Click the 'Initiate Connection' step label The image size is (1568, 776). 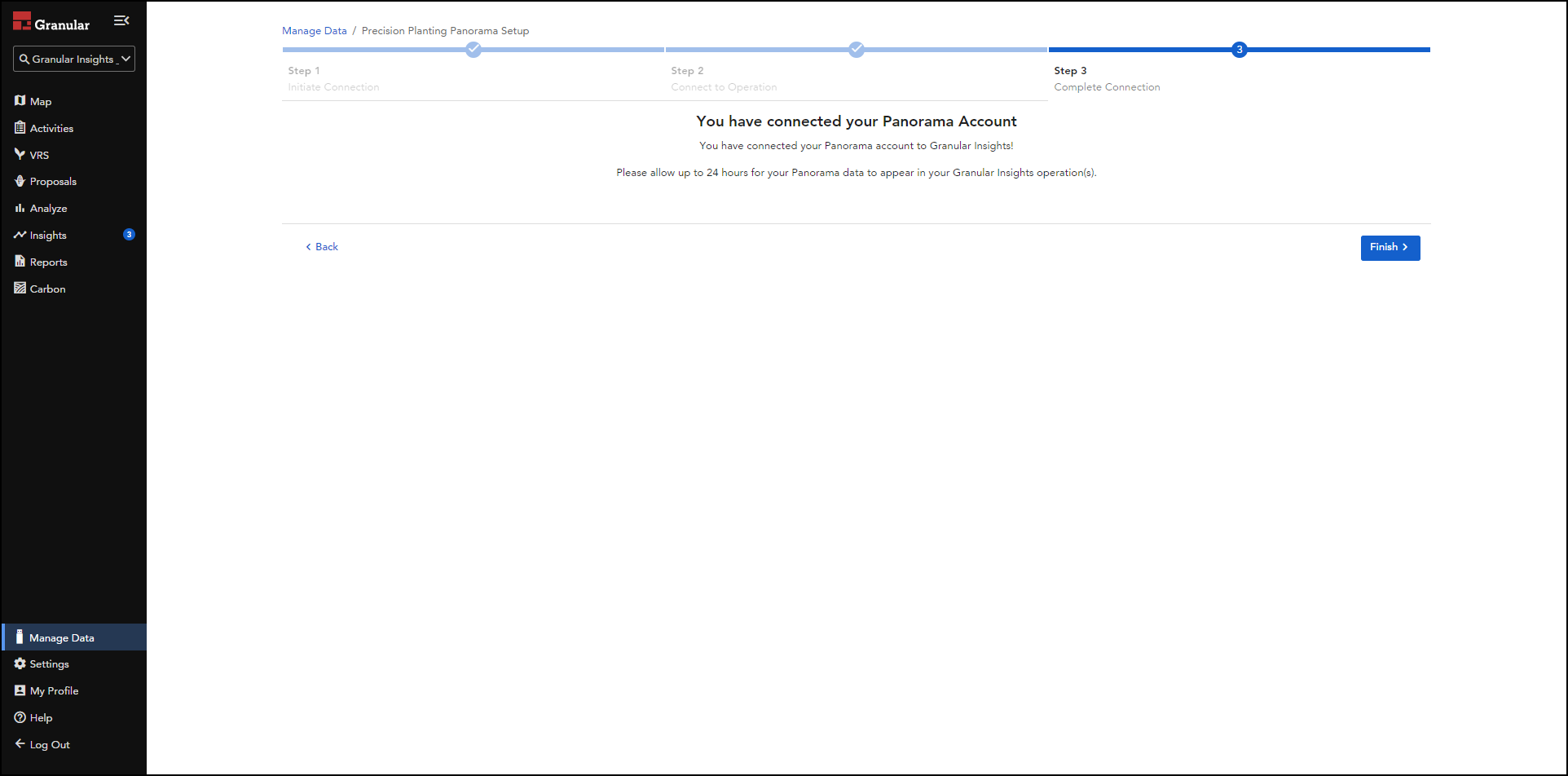333,87
